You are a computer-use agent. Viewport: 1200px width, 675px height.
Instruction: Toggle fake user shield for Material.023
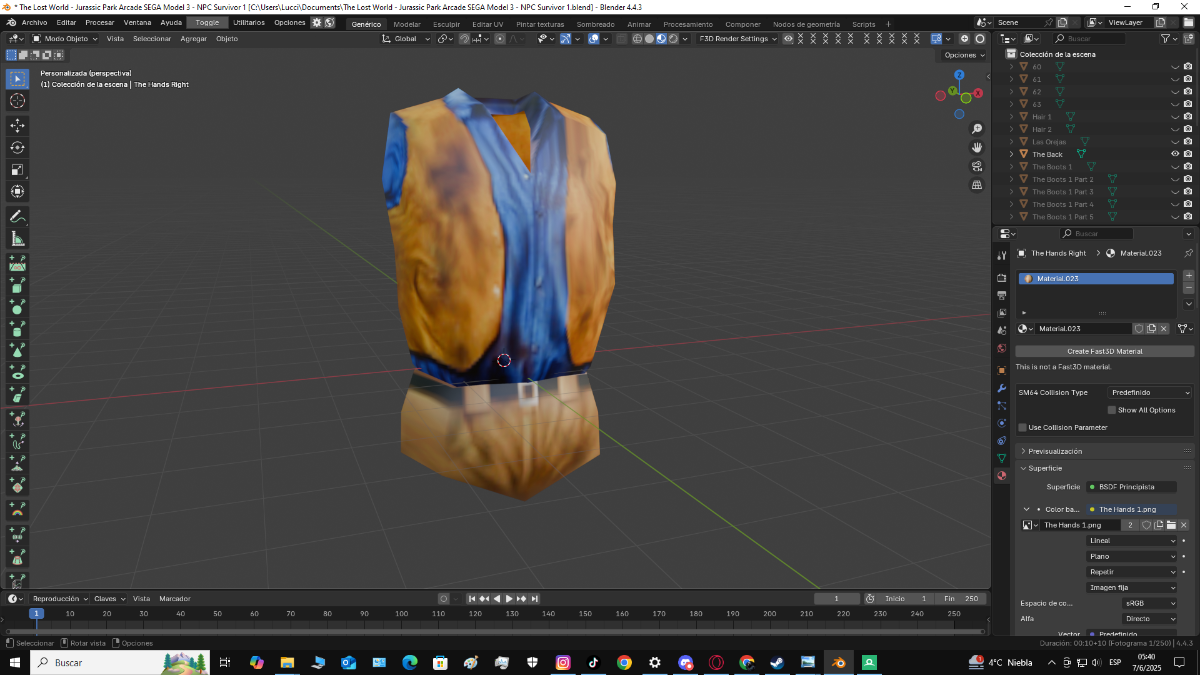1139,328
